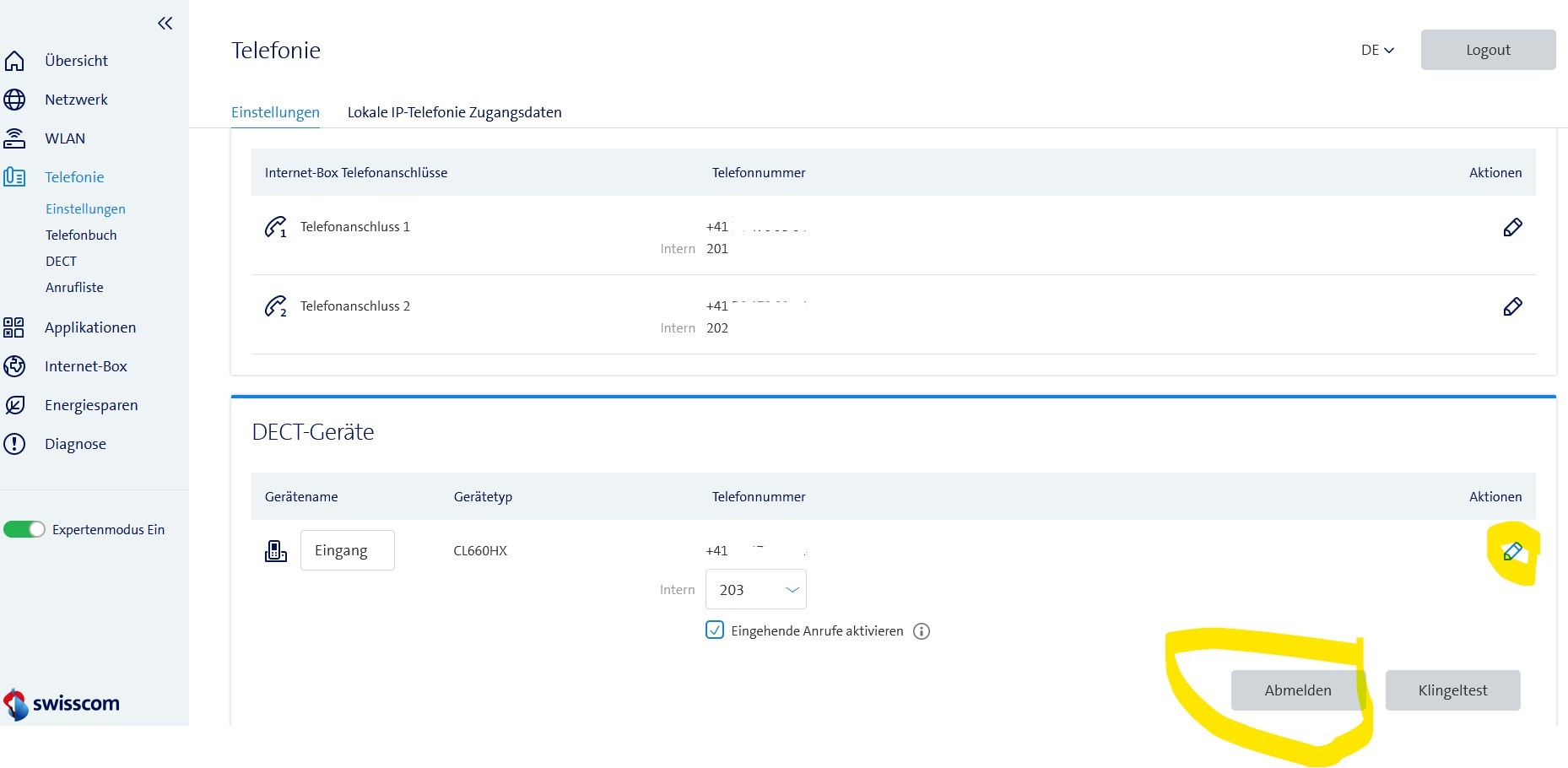Select the Einstellungen tab

coord(275,112)
